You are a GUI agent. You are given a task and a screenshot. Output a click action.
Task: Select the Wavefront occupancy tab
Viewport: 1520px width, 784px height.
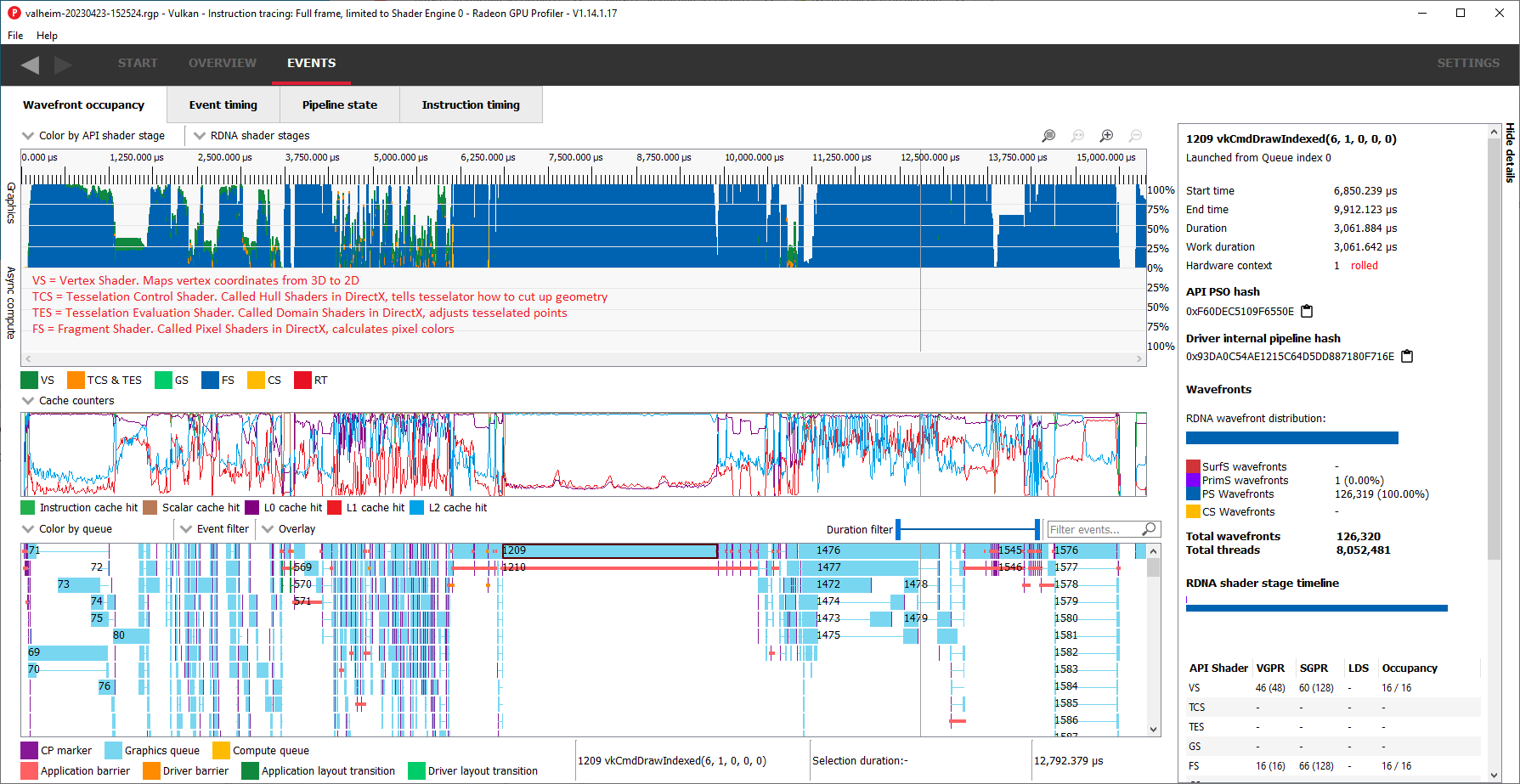point(83,104)
